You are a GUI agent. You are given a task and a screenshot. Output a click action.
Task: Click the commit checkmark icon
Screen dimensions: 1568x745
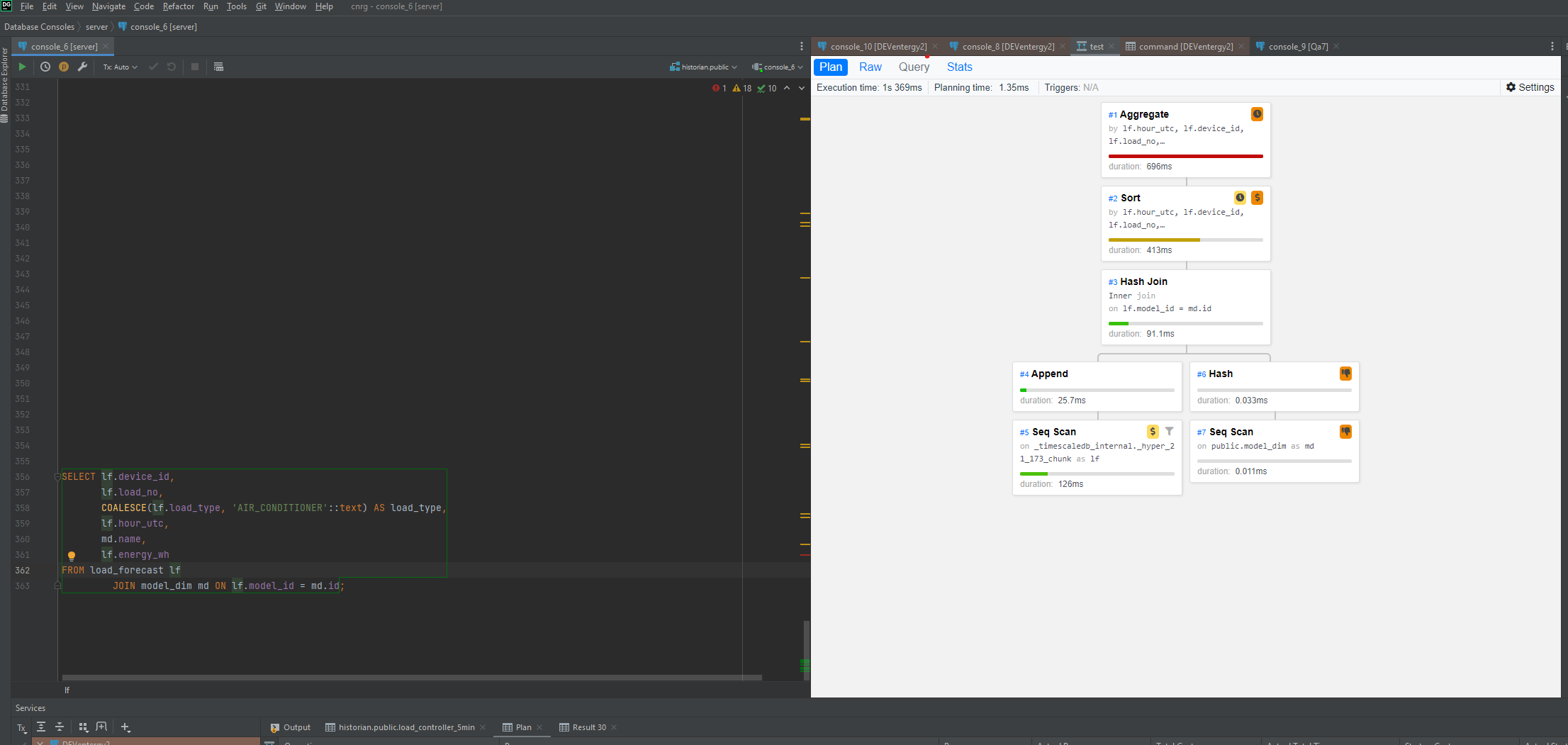tap(153, 67)
